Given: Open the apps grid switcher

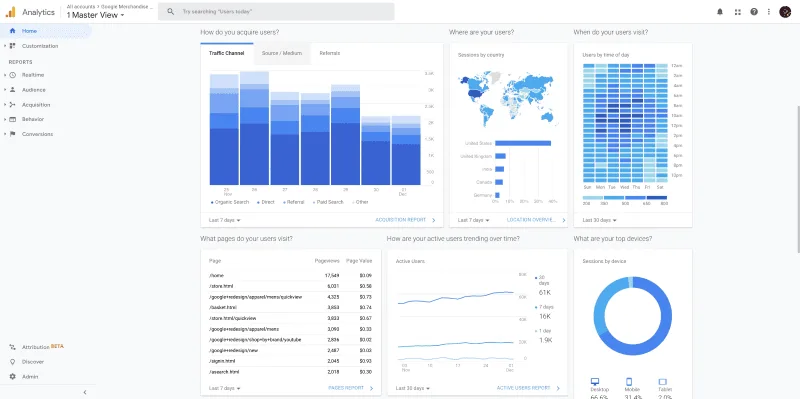Looking at the screenshot, I should (737, 12).
